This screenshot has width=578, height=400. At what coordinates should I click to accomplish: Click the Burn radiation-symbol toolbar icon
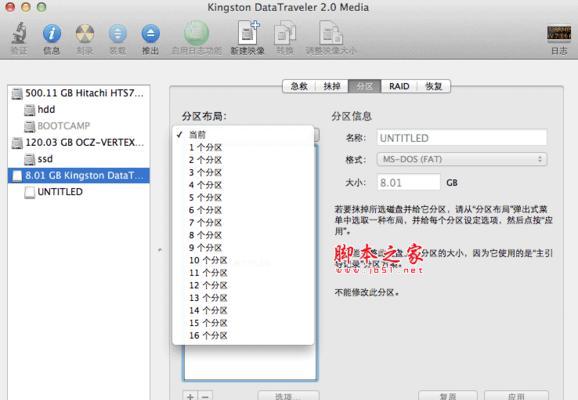coord(85,34)
